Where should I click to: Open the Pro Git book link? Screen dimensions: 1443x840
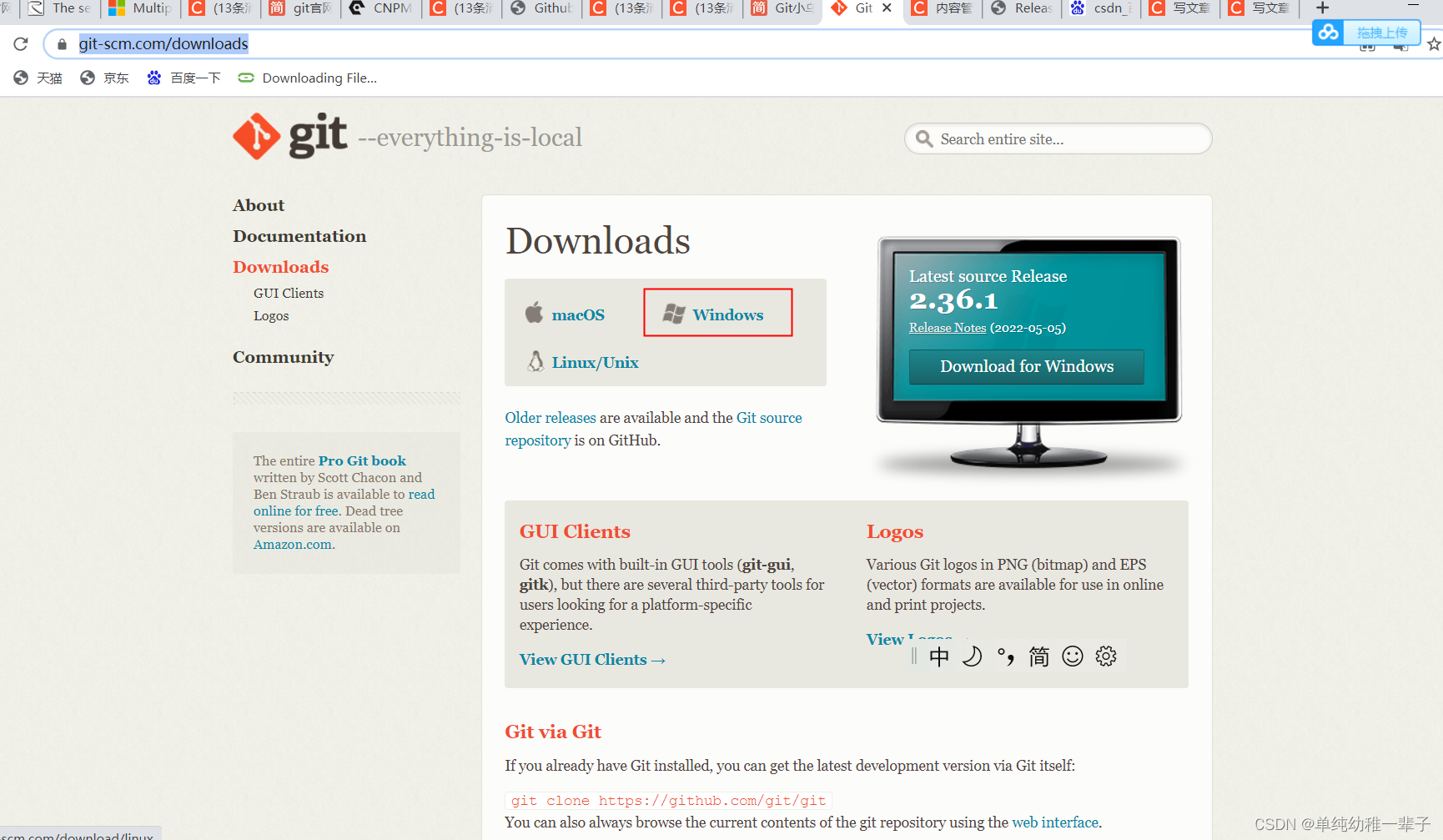[x=362, y=460]
